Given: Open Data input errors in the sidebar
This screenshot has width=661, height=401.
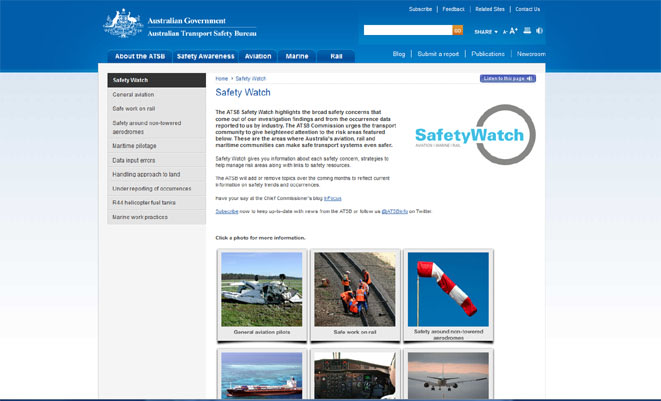Looking at the screenshot, I should (157, 160).
